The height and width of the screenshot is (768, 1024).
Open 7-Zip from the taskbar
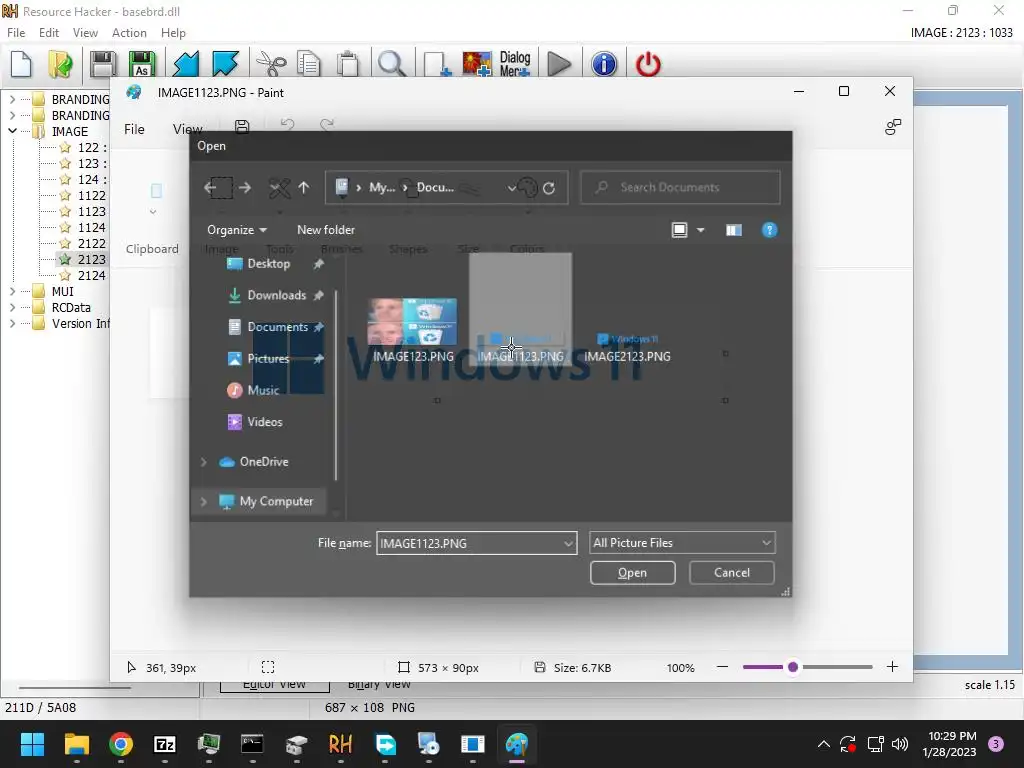[165, 744]
